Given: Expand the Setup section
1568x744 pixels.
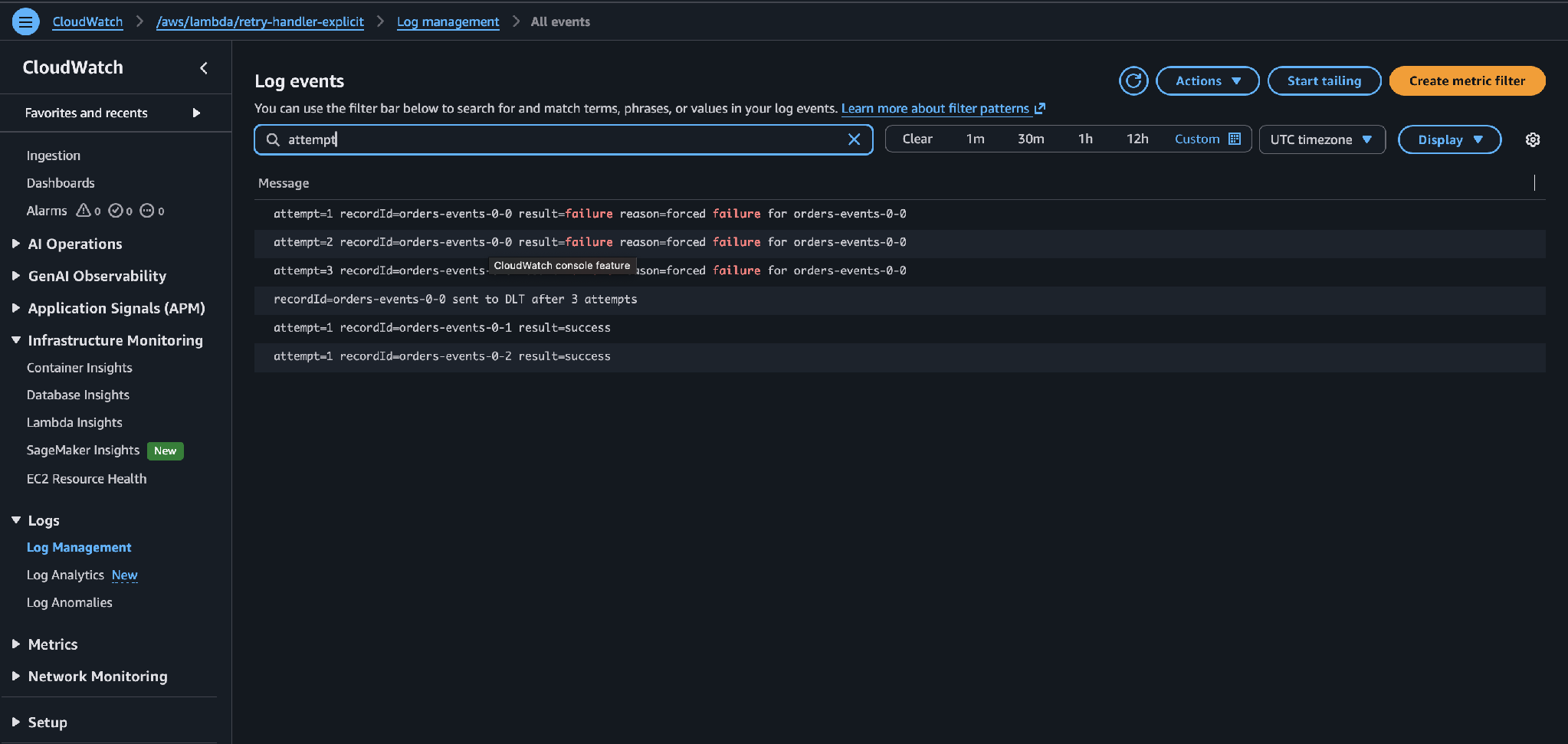Looking at the screenshot, I should (16, 723).
